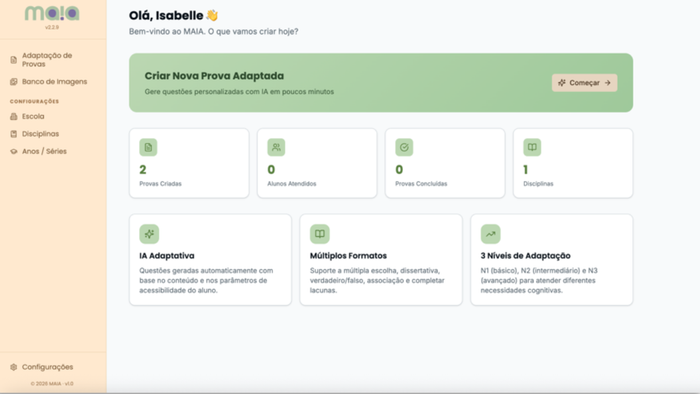Click the Múltiplos Formatos heading
Image resolution: width=700 pixels, height=394 pixels.
coord(348,256)
